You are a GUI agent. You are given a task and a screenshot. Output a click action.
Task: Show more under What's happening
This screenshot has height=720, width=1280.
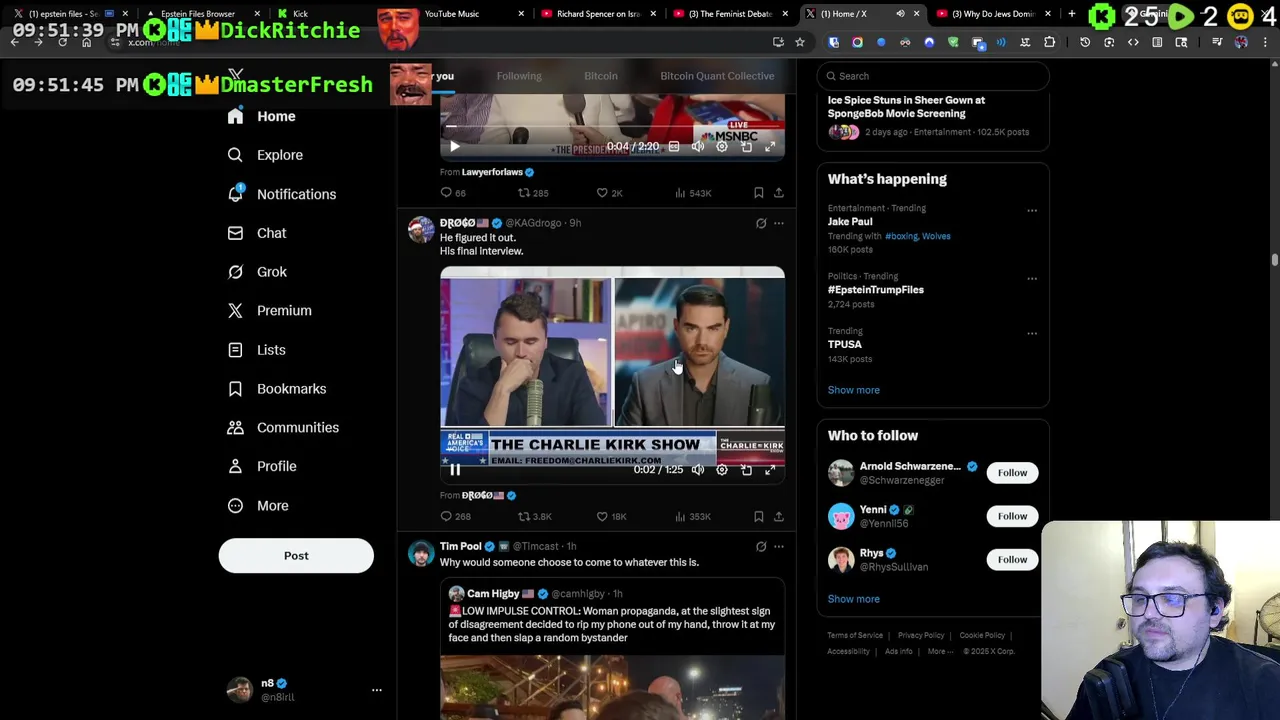tap(853, 390)
